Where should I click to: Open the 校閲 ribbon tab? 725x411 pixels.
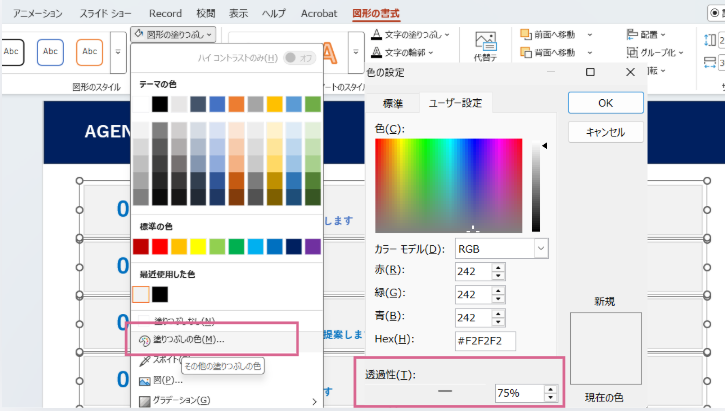tap(206, 13)
